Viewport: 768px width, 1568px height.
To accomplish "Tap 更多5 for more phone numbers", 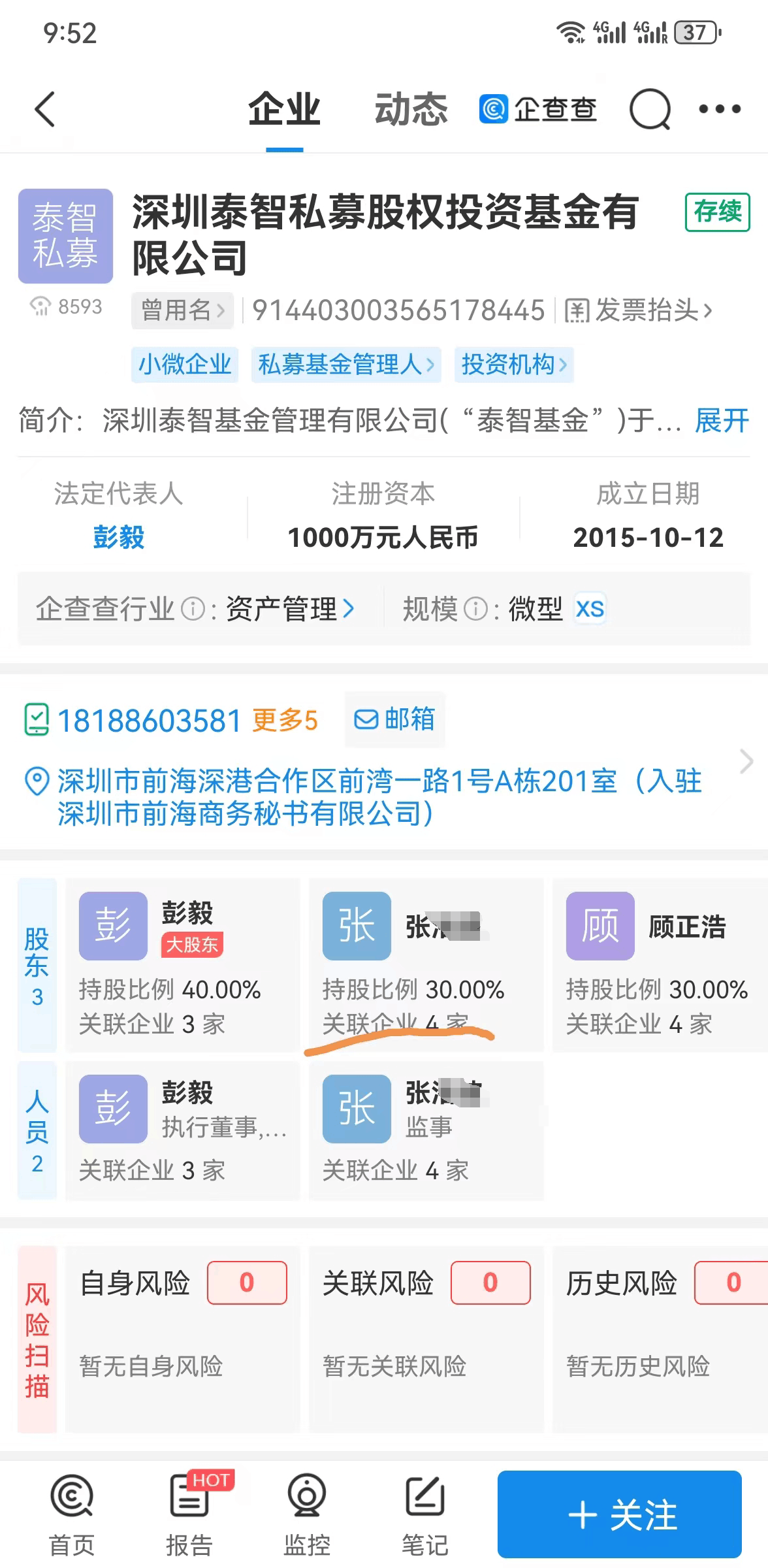I will pos(285,720).
